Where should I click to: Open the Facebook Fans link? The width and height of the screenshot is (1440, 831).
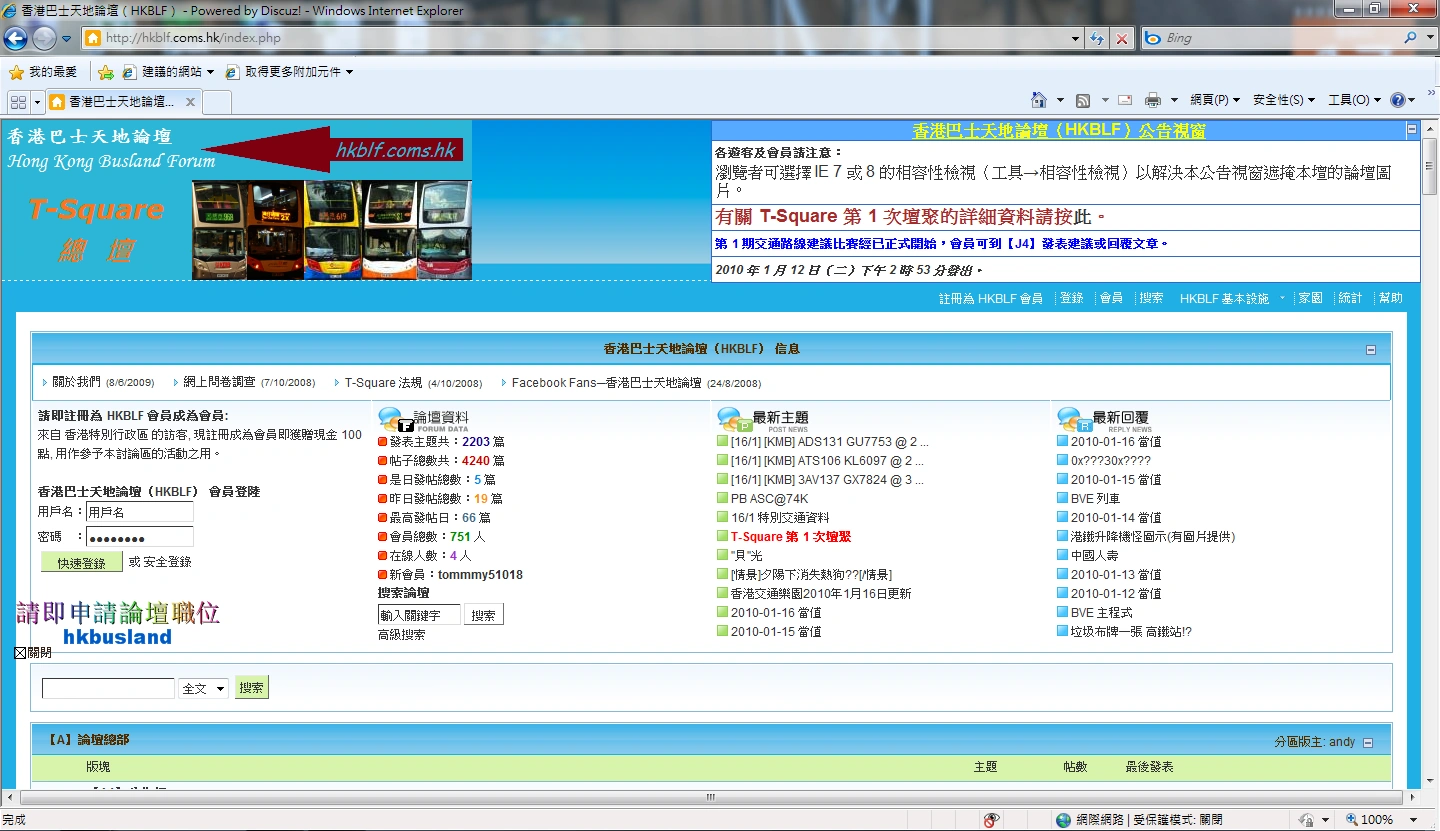point(607,382)
